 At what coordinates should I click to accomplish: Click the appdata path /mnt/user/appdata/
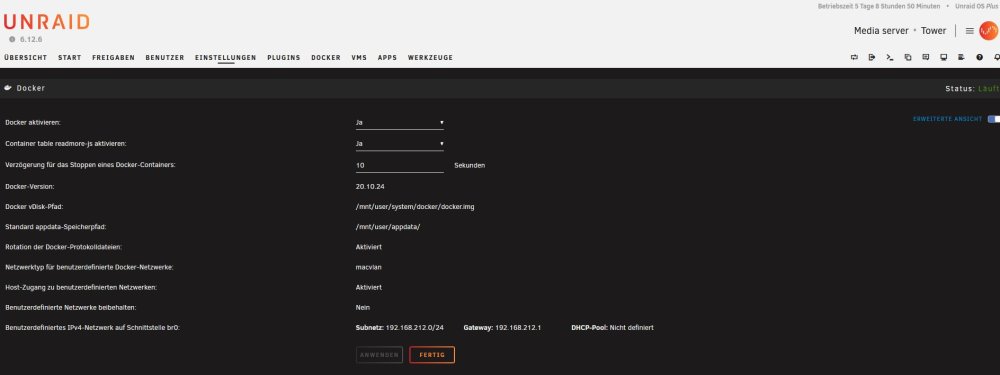[x=388, y=226]
